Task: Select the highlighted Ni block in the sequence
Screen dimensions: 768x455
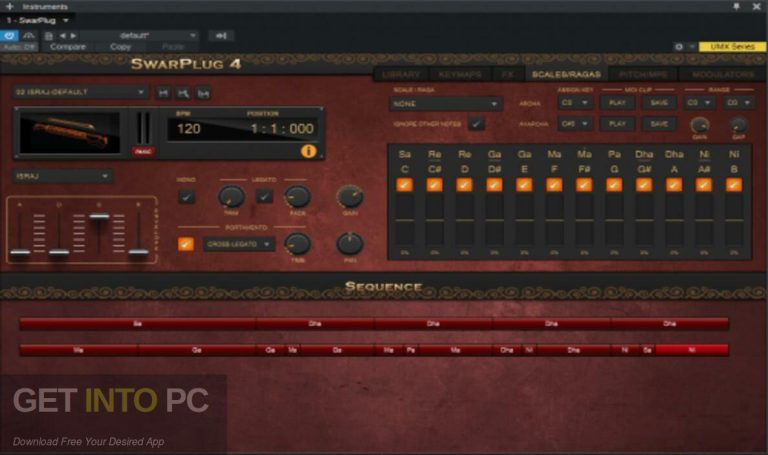Action: coord(691,350)
